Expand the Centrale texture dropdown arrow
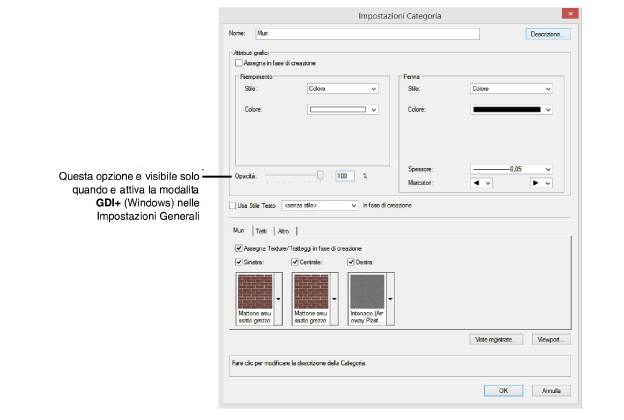The width and height of the screenshot is (624, 420). [334, 299]
